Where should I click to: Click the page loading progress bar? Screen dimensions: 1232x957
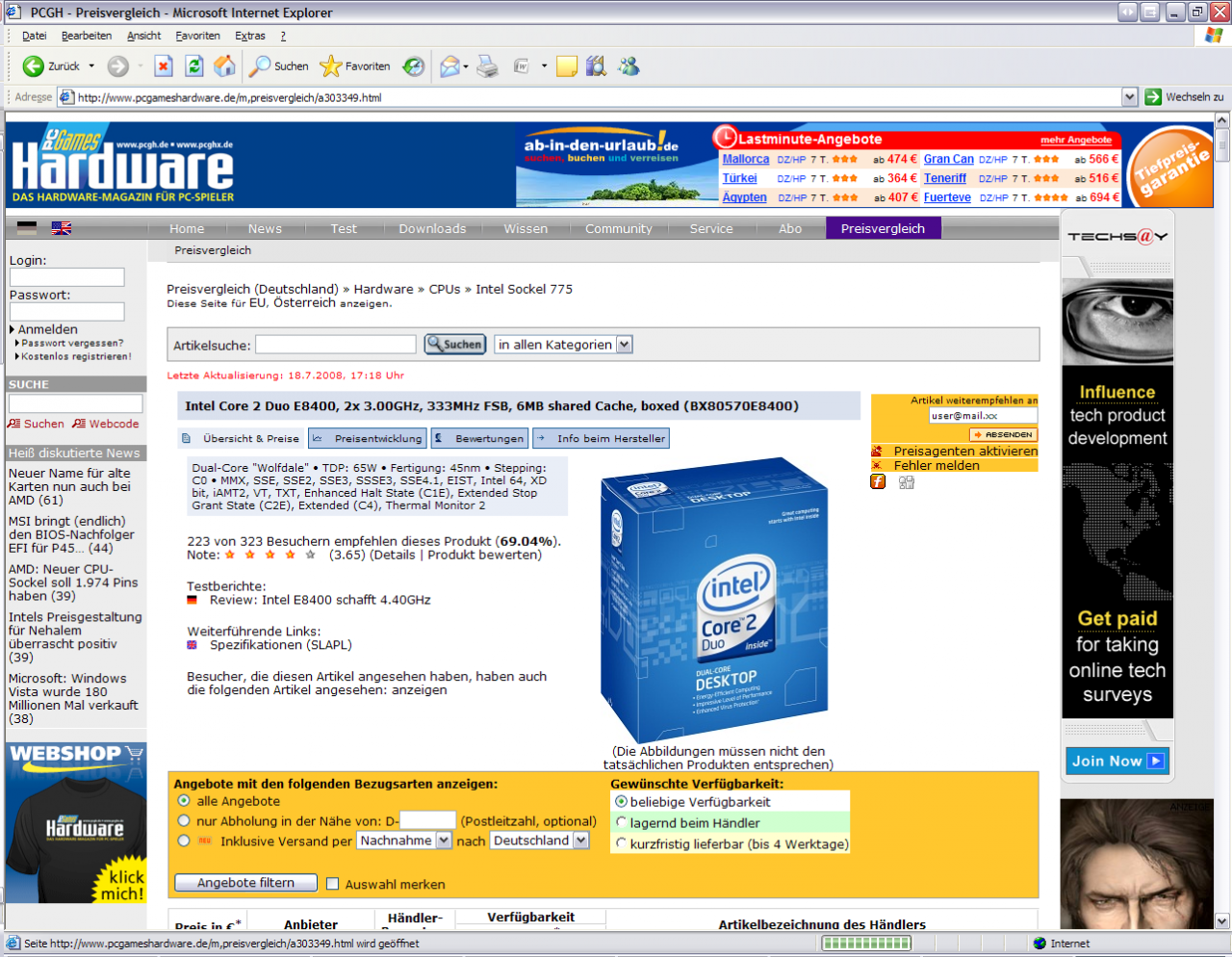click(x=866, y=944)
